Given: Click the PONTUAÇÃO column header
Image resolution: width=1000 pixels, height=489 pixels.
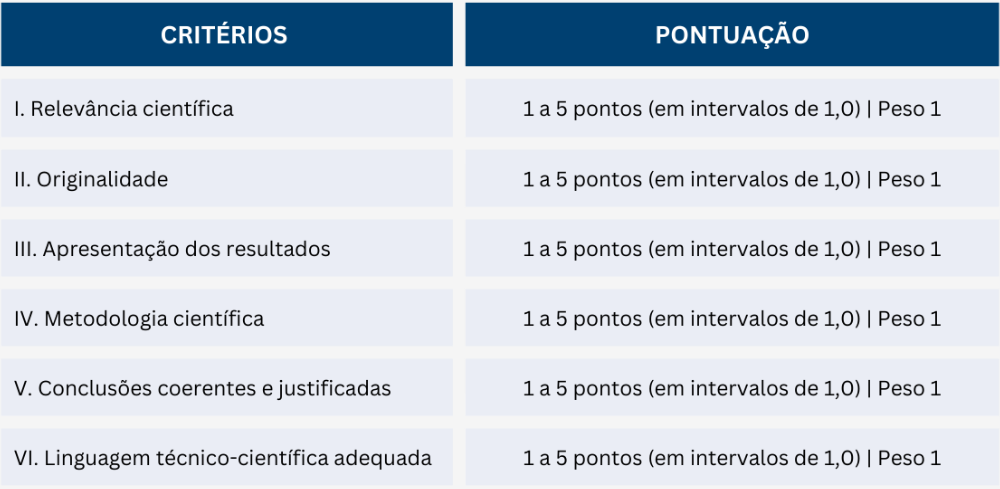Looking at the screenshot, I should pyautogui.click(x=732, y=34).
